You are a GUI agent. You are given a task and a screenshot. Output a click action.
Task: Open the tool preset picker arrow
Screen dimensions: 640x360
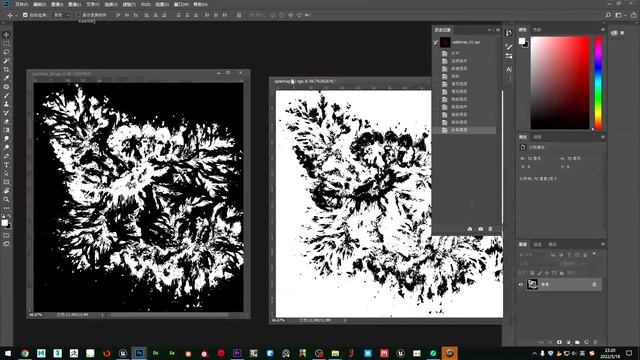point(16,15)
